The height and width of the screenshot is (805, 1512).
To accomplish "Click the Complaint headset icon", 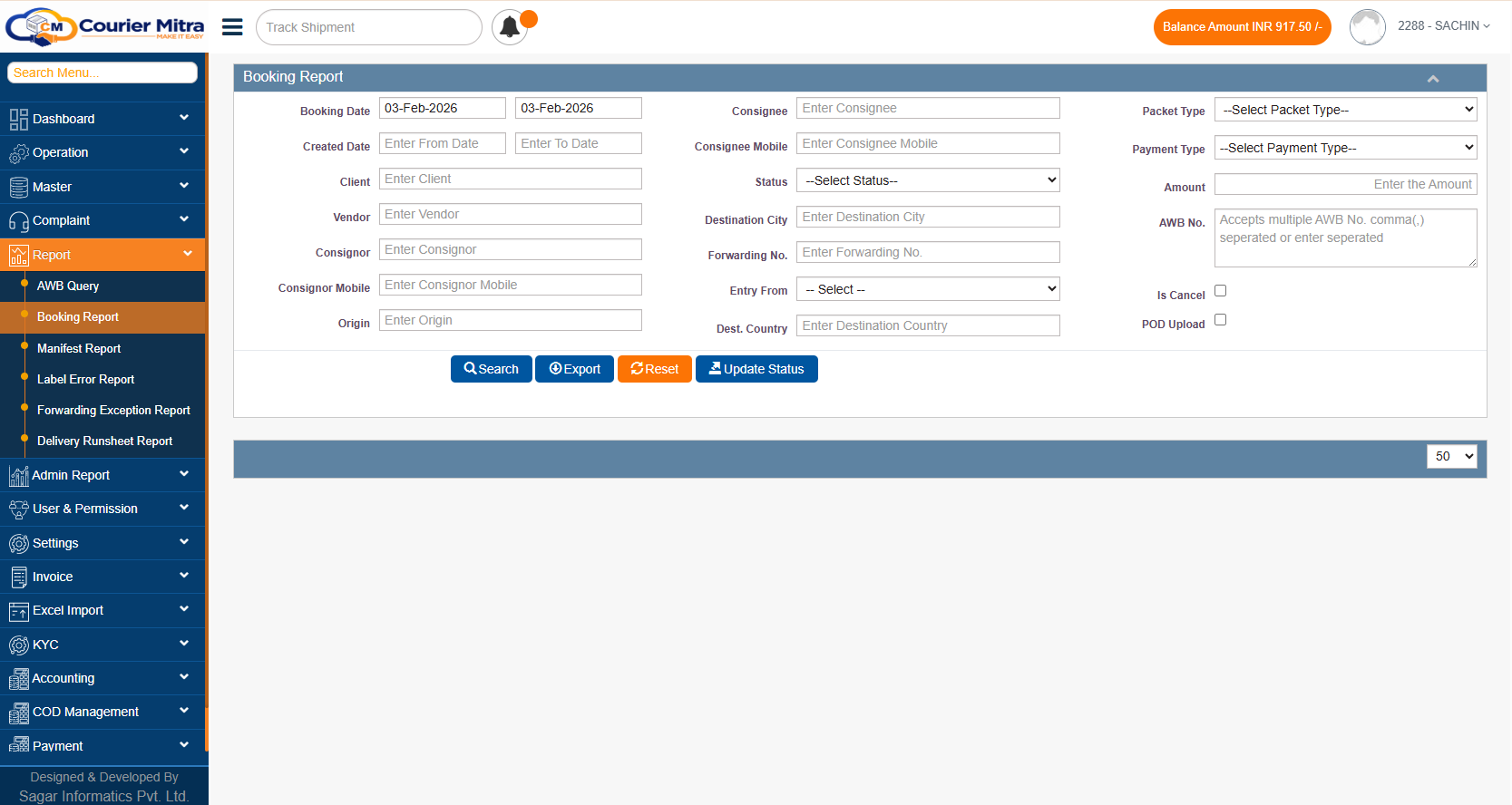I will pyautogui.click(x=18, y=221).
